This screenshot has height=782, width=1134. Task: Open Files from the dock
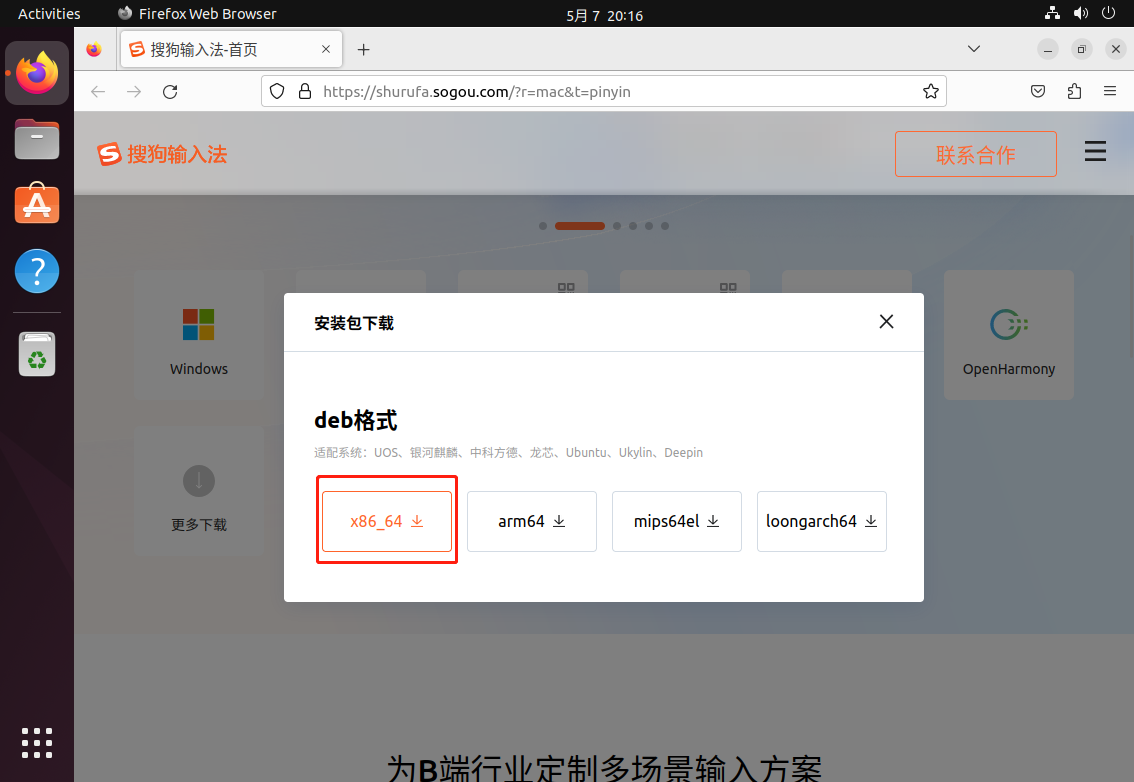pos(37,139)
